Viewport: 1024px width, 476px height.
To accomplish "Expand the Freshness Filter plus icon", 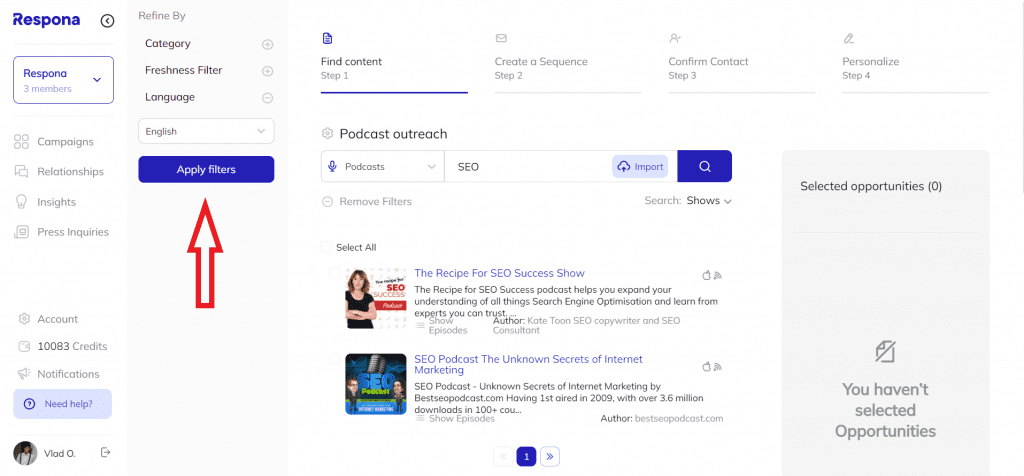I will tap(267, 71).
